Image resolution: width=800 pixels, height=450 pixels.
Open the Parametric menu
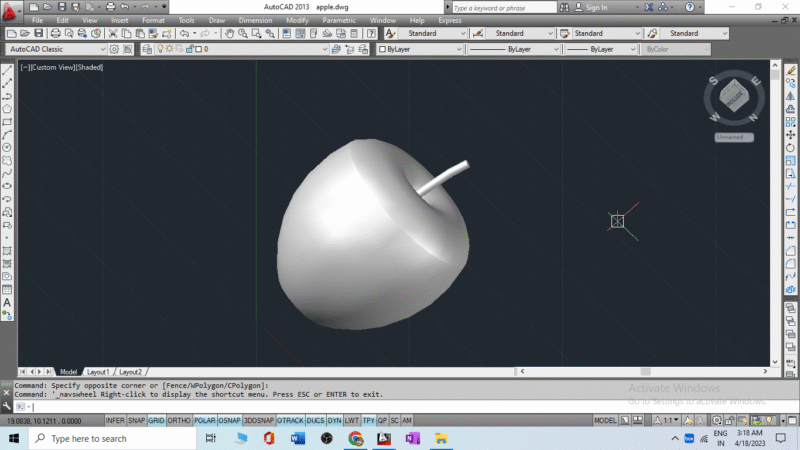[x=339, y=20]
